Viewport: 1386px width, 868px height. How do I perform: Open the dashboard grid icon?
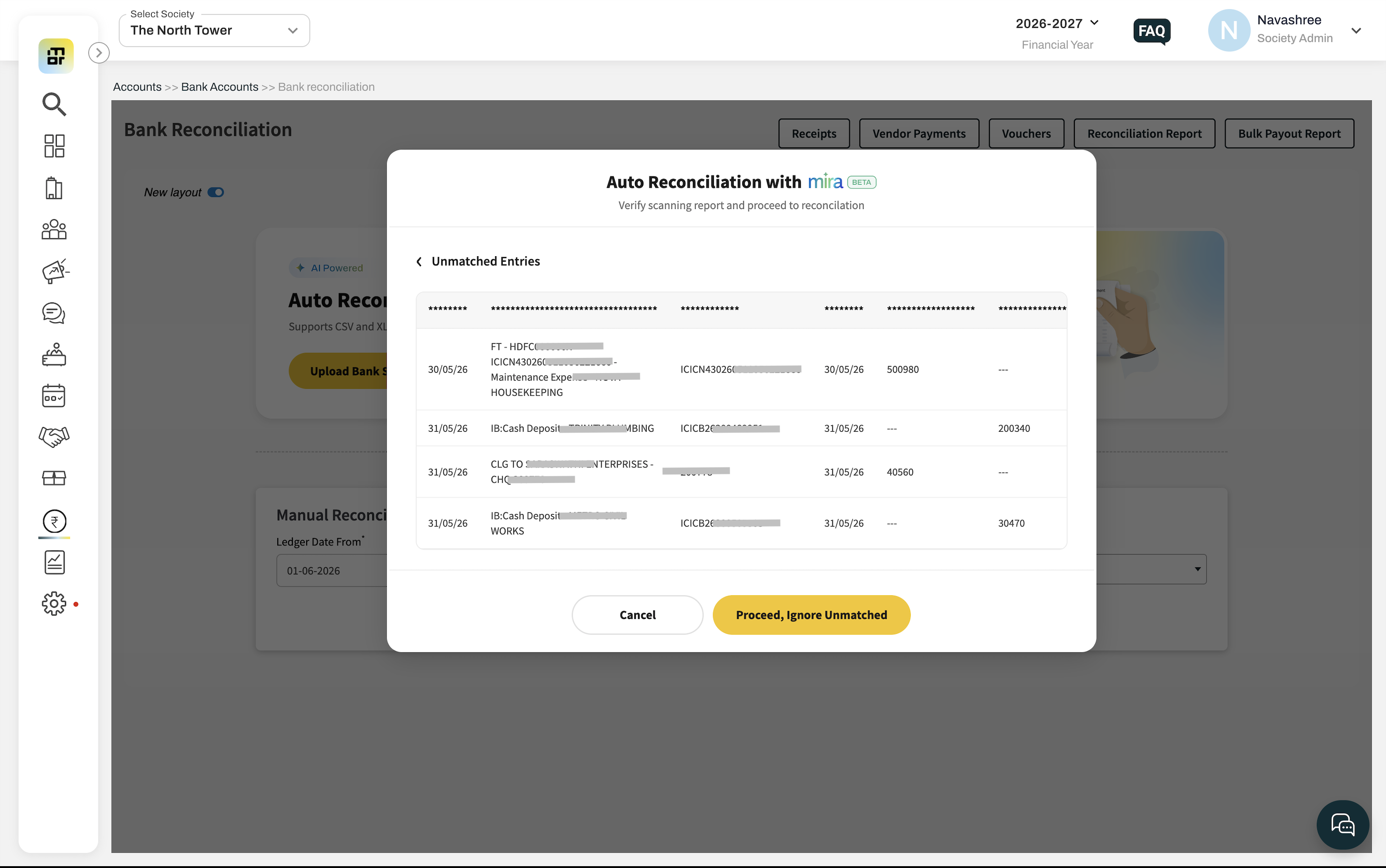pyautogui.click(x=55, y=146)
